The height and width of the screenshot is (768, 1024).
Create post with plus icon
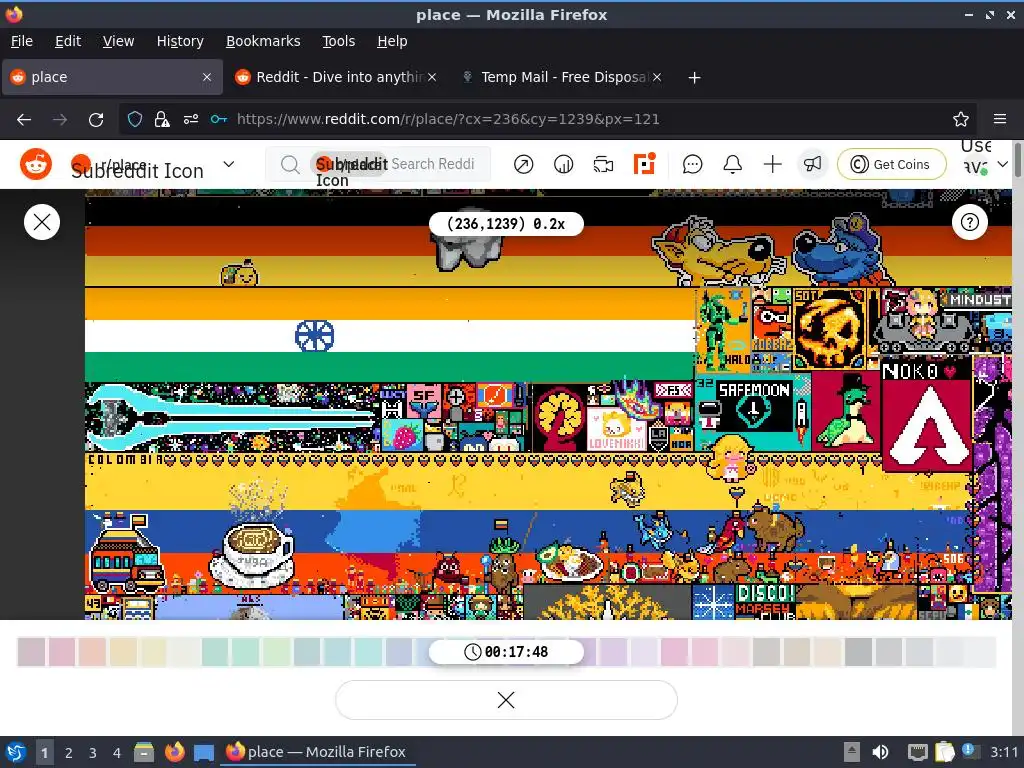(773, 165)
